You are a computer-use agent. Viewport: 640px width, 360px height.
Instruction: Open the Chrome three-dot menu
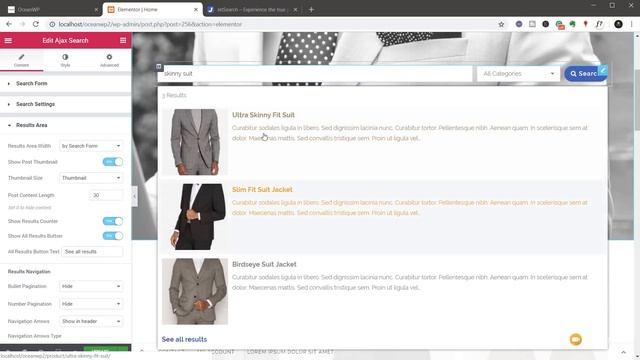click(631, 24)
